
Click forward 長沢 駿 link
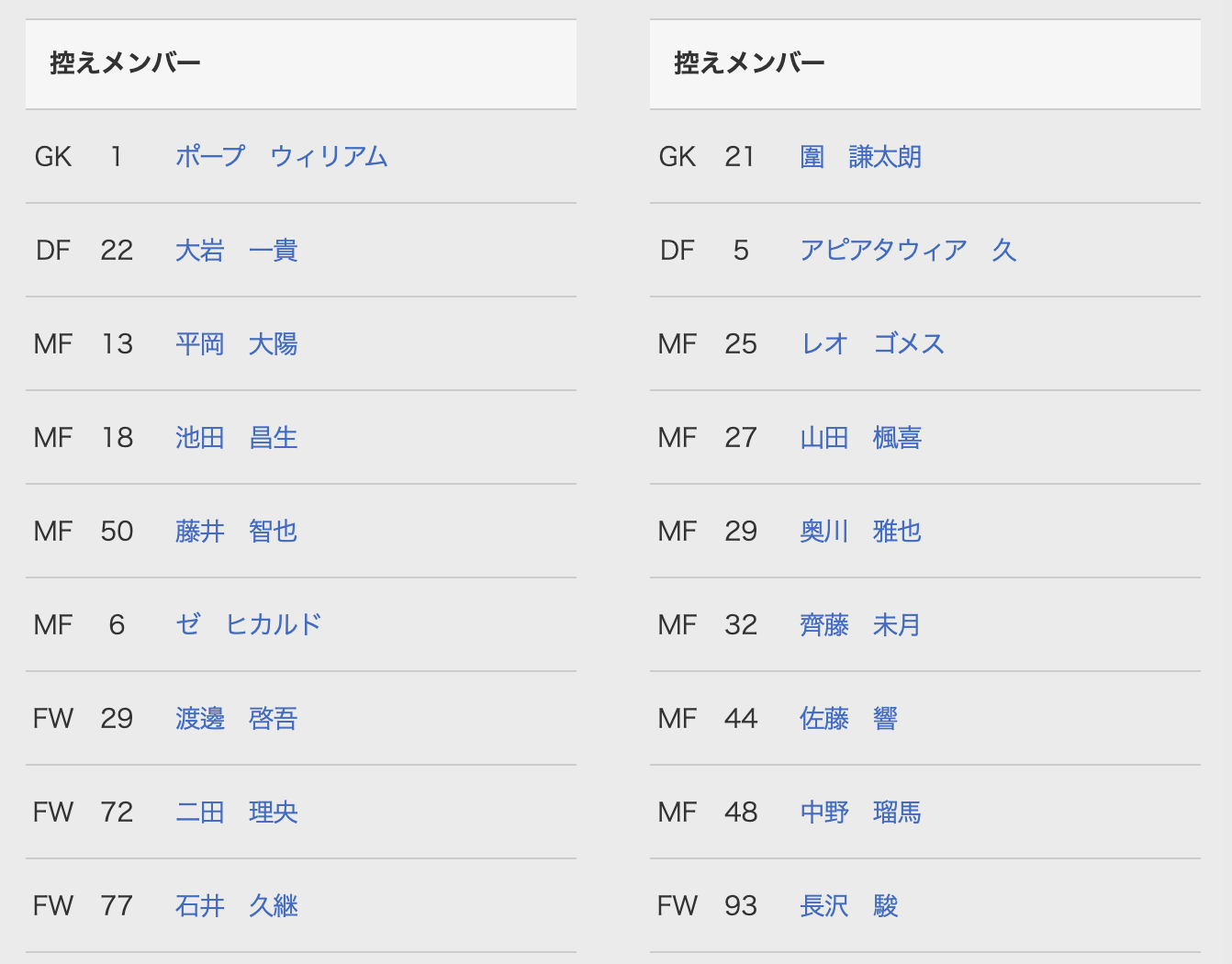pos(848,906)
